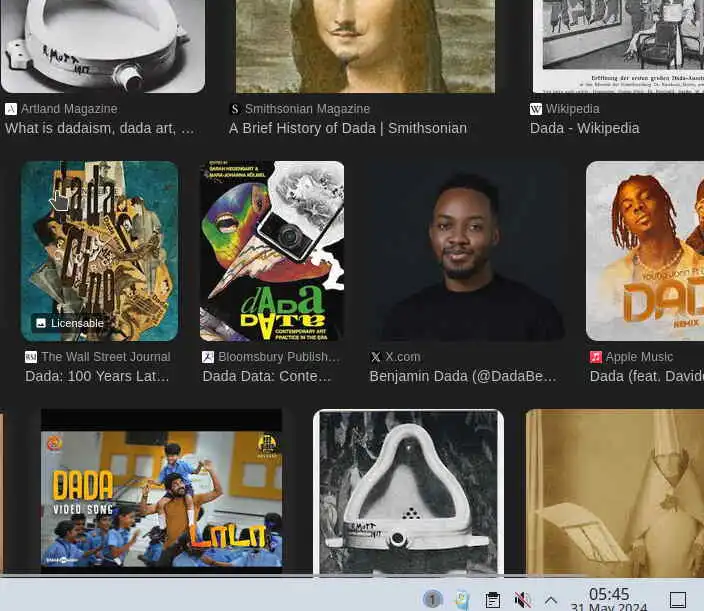
Task: Open the clipboard icon in the system tray
Action: (493, 600)
